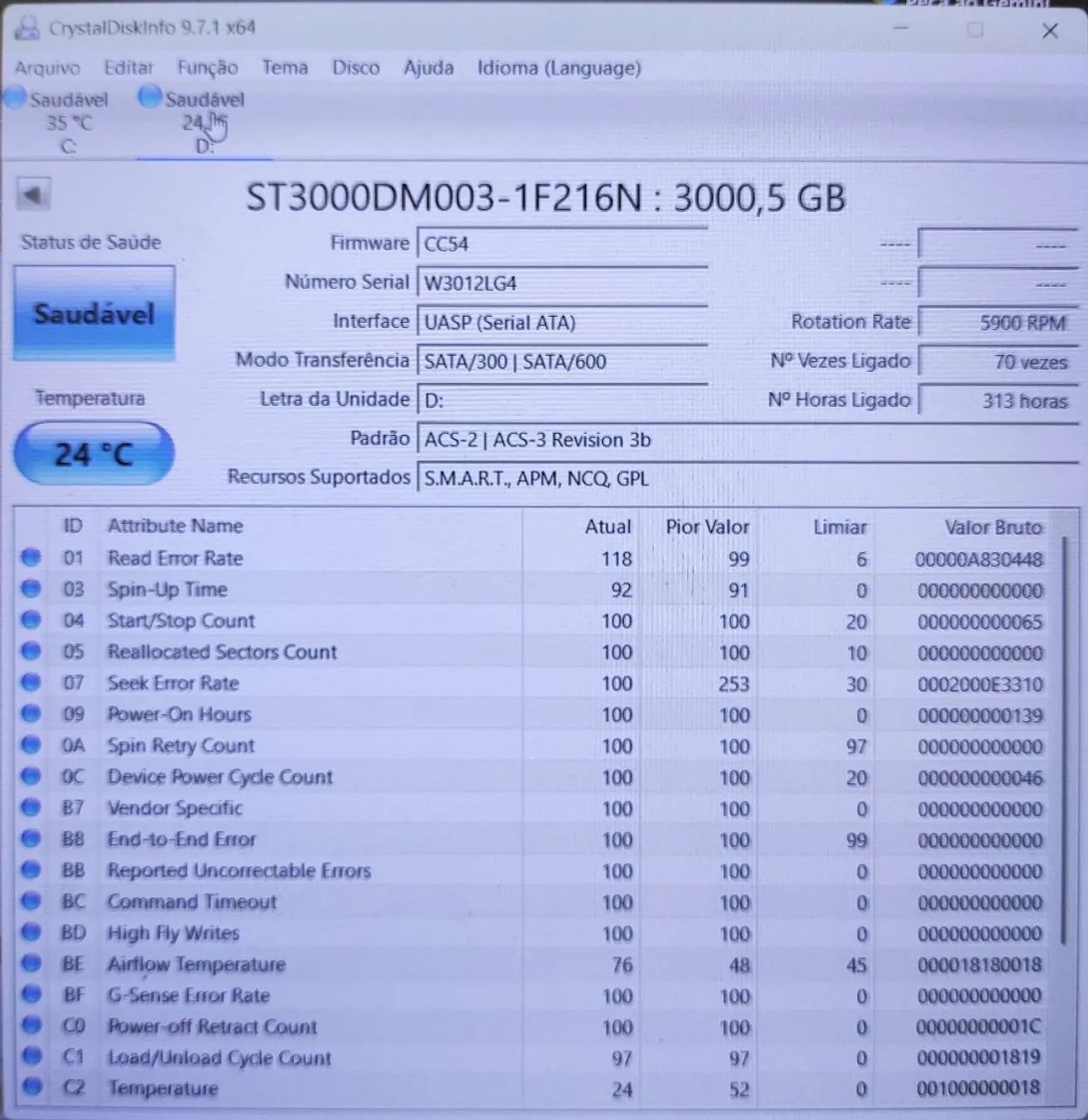Click status icon of Vendor Specific row
The width and height of the screenshot is (1088, 1120).
(x=31, y=808)
